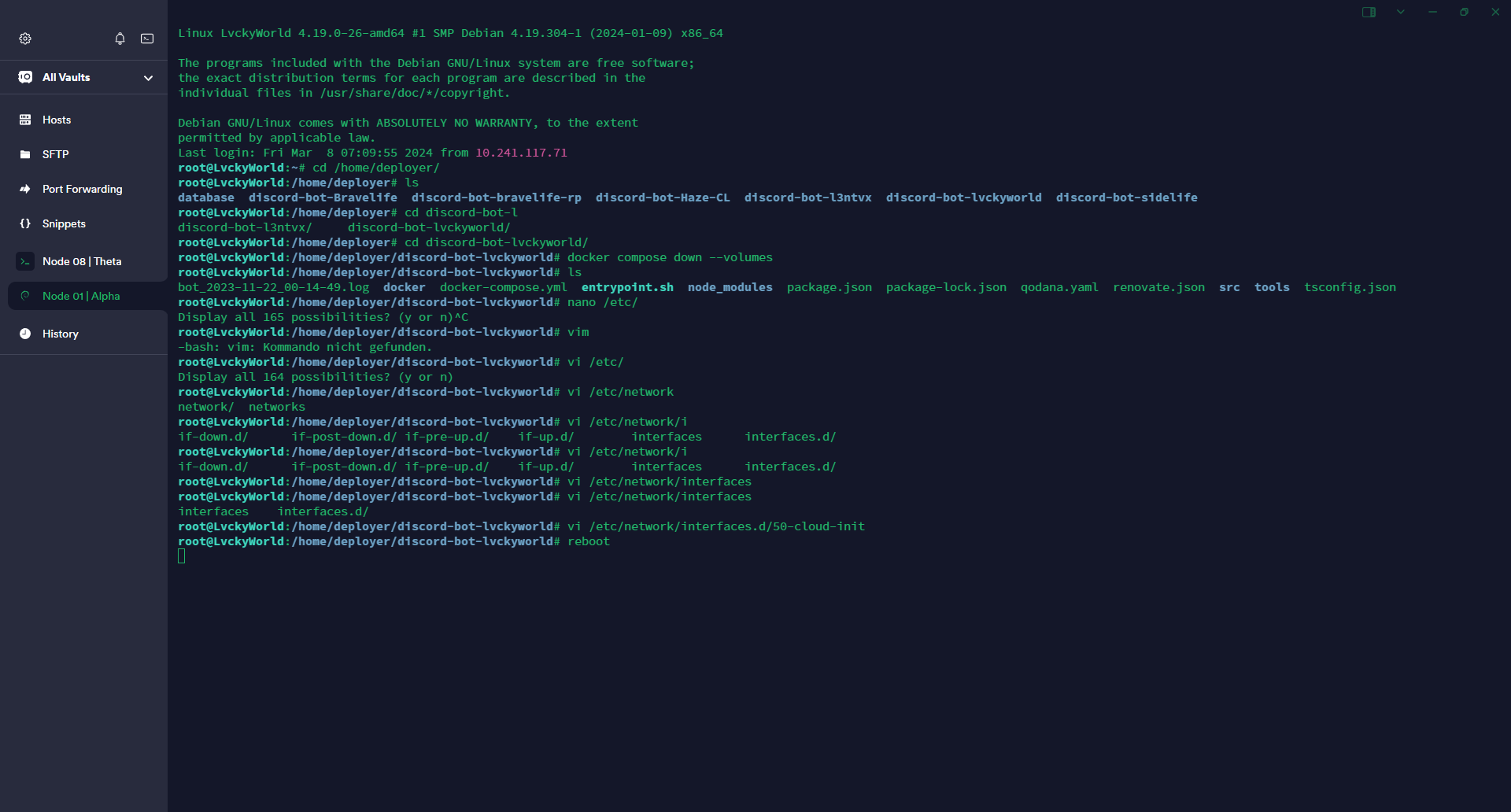Expand the All Vaults dropdown chevron
Viewport: 1511px width, 812px height.
pyautogui.click(x=148, y=78)
